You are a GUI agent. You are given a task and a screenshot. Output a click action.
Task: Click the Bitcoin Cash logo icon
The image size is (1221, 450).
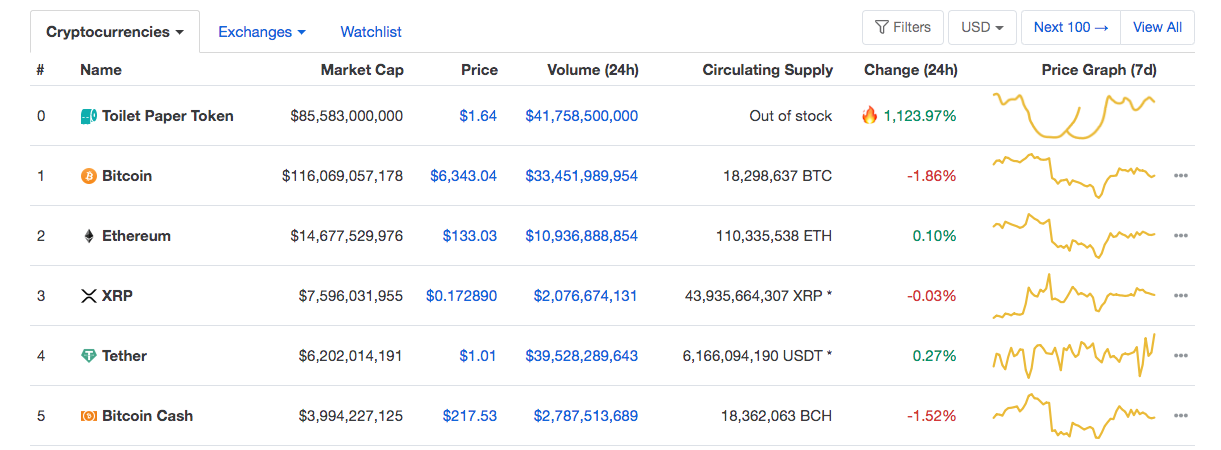tap(88, 416)
